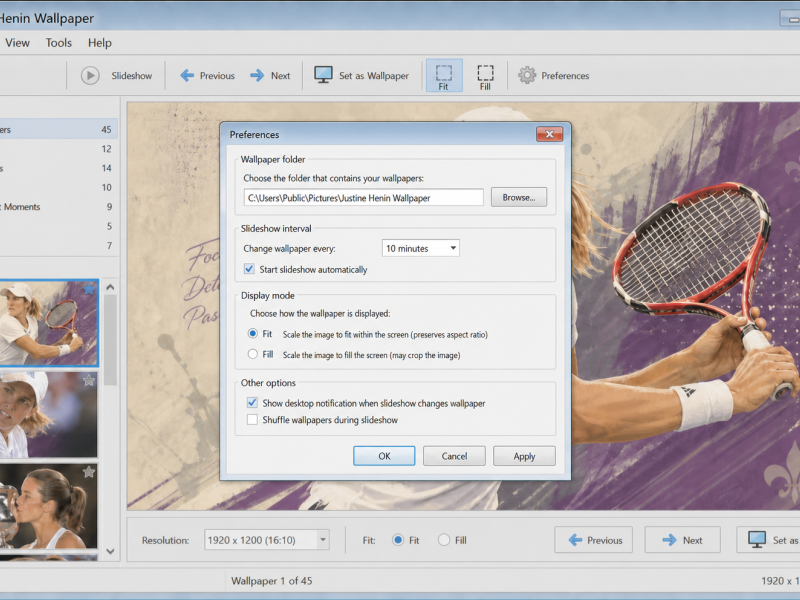800x600 pixels.
Task: Toggle Start slideshow automatically checkbox
Action: tap(249, 269)
